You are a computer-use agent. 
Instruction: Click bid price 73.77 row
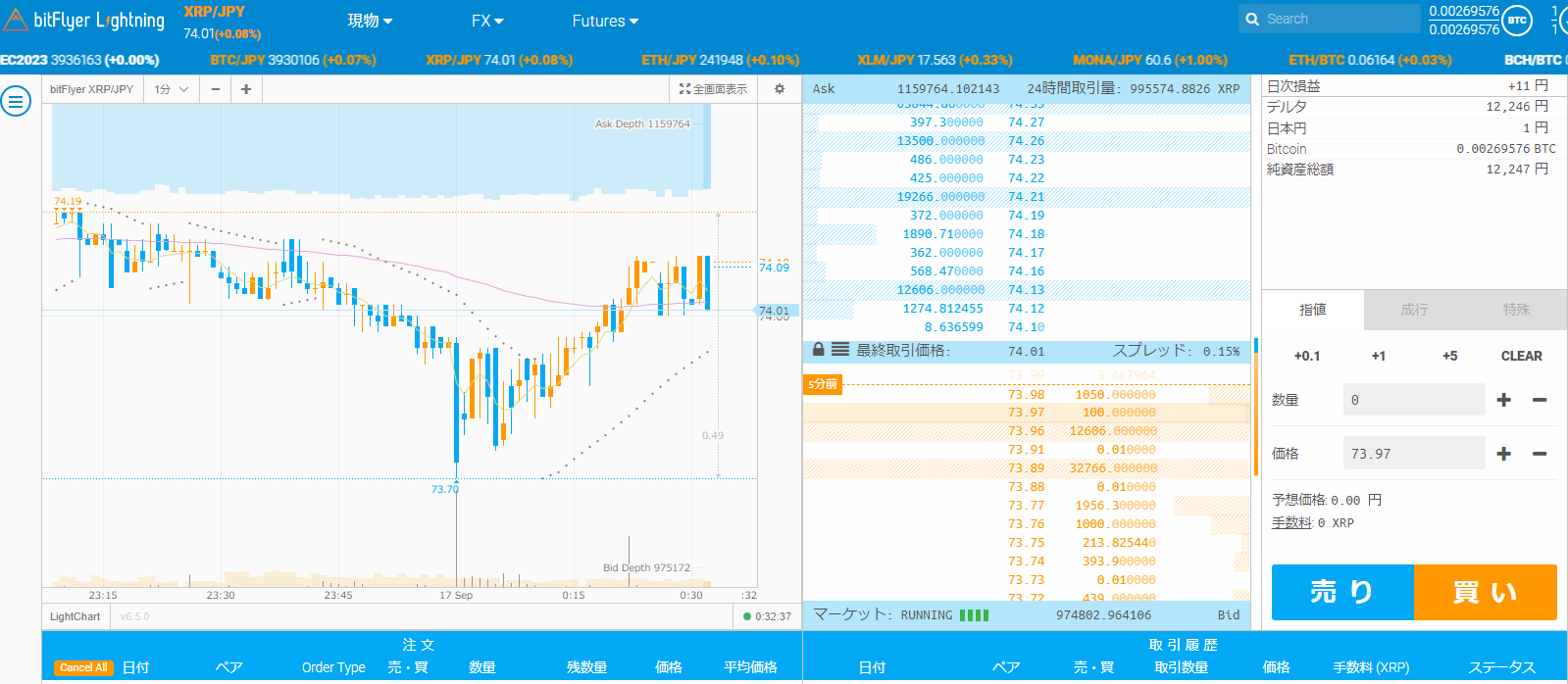[x=1027, y=506]
